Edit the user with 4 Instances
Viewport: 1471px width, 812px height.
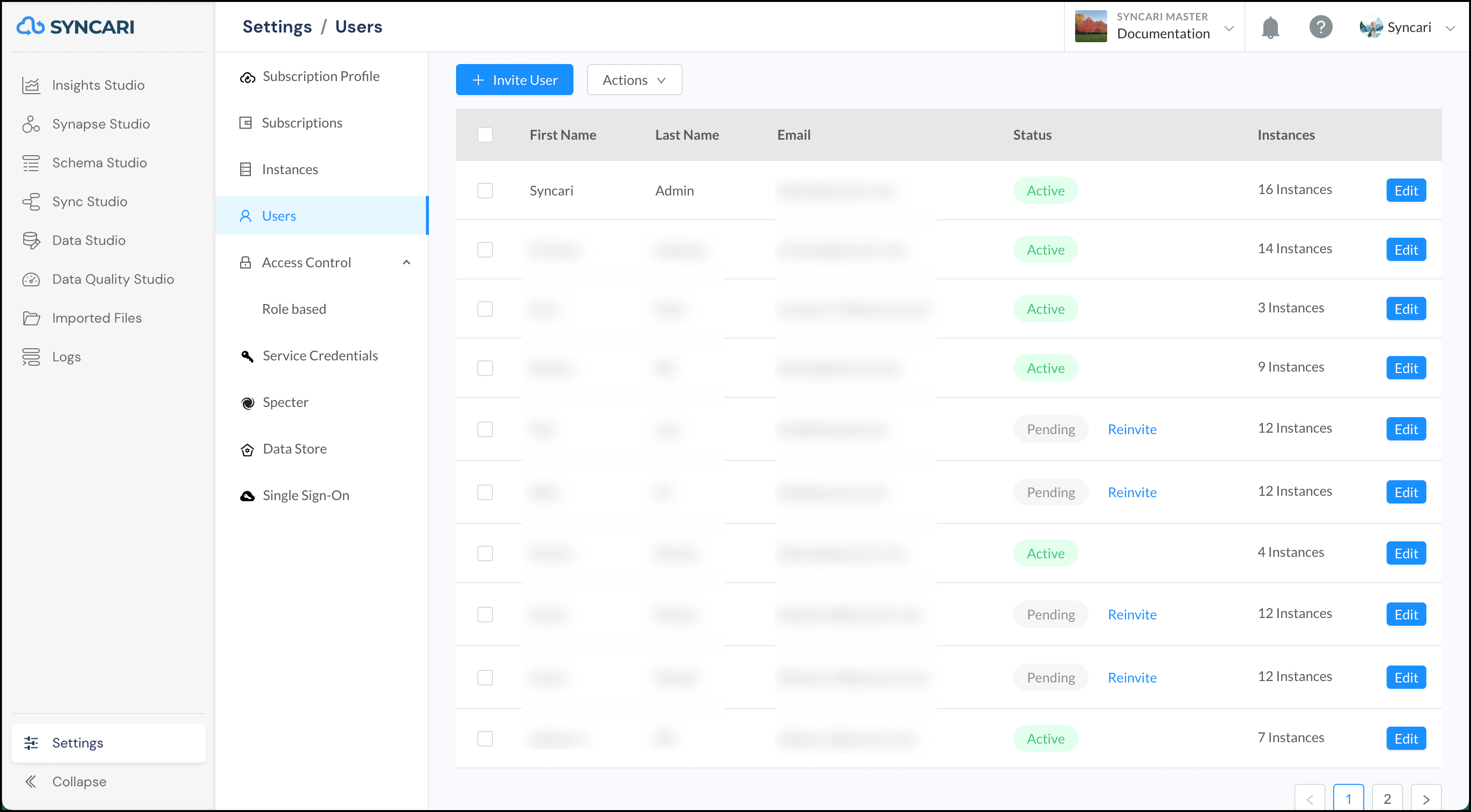point(1406,553)
